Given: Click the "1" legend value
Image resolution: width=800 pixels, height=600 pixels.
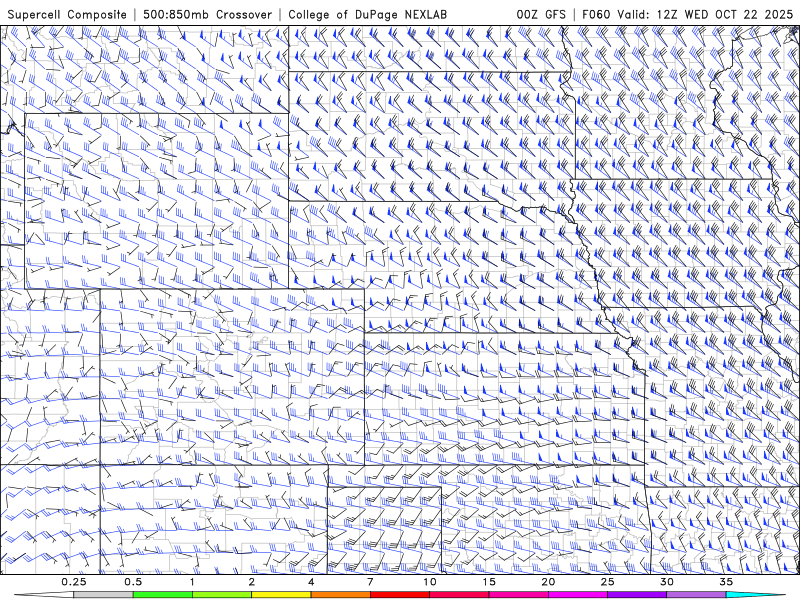Looking at the screenshot, I should pos(192,582).
